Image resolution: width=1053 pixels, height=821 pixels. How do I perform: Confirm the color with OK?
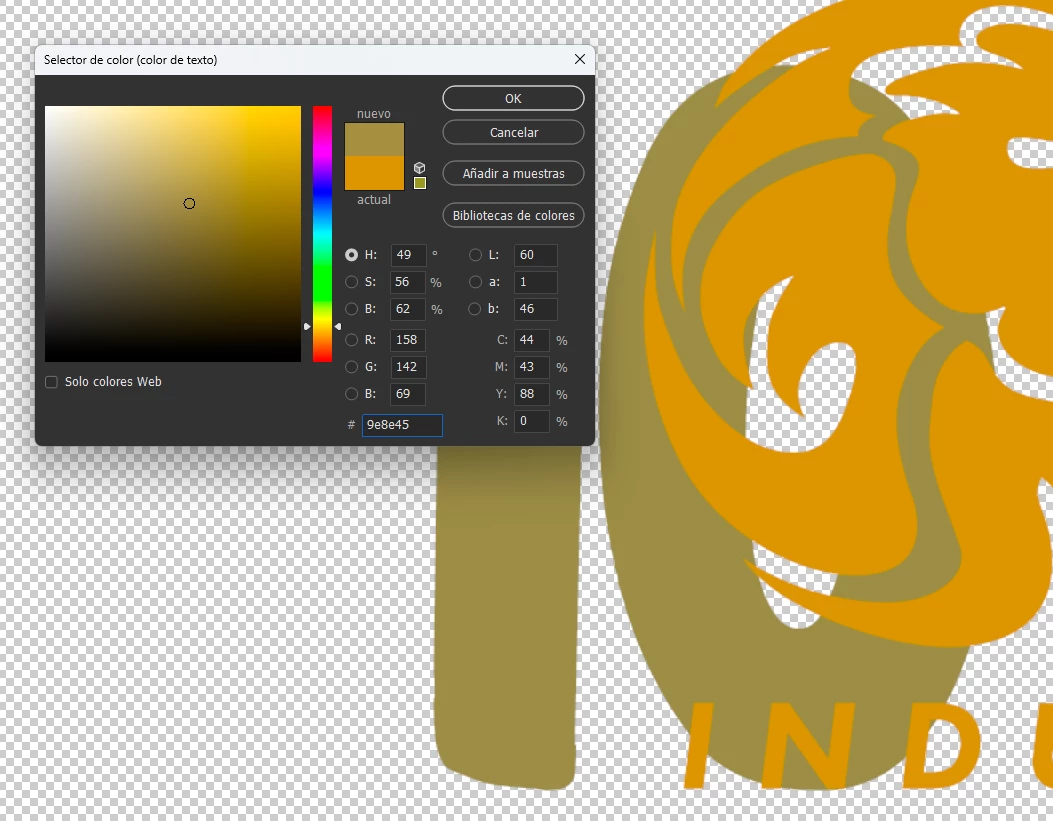click(513, 98)
